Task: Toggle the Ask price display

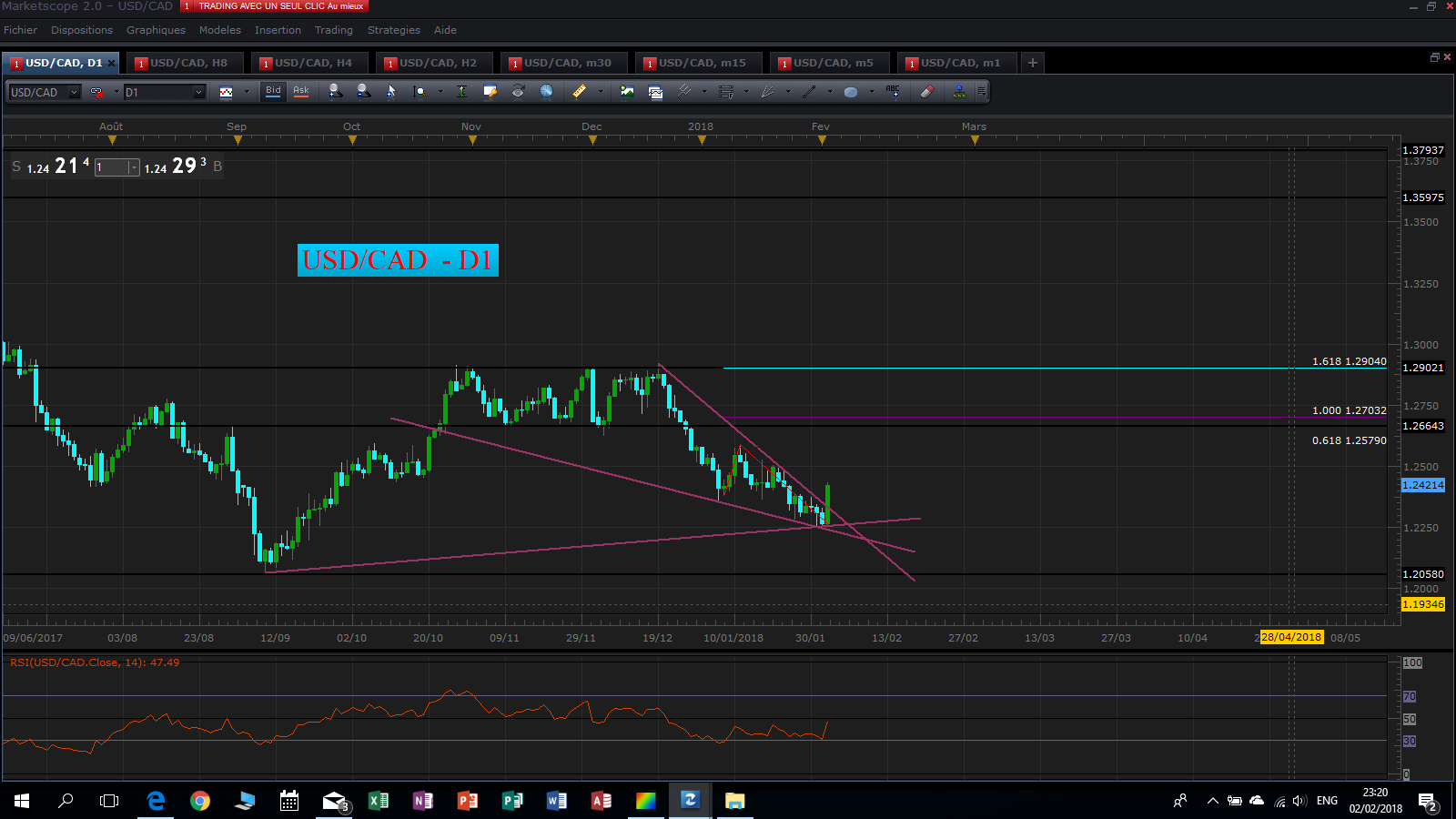Action: tap(301, 91)
